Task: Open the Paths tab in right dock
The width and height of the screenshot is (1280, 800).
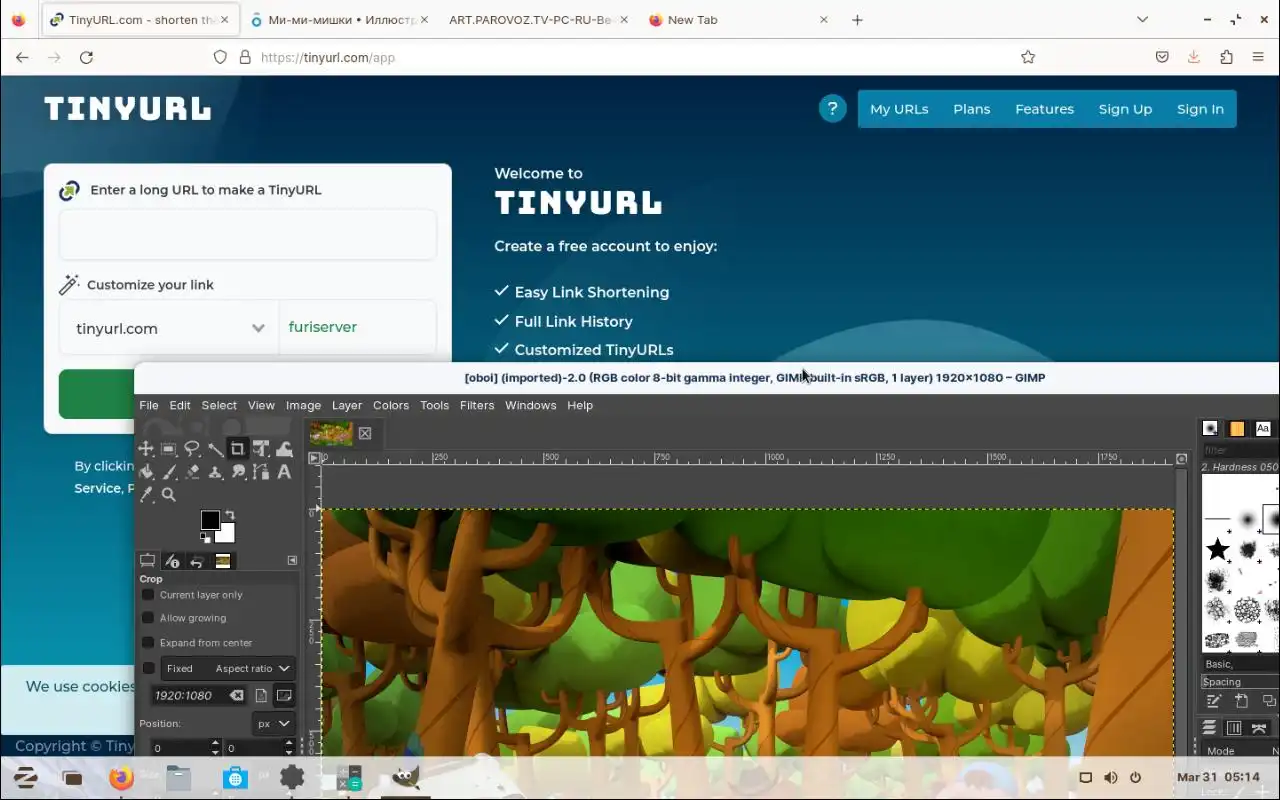Action: click(1259, 728)
